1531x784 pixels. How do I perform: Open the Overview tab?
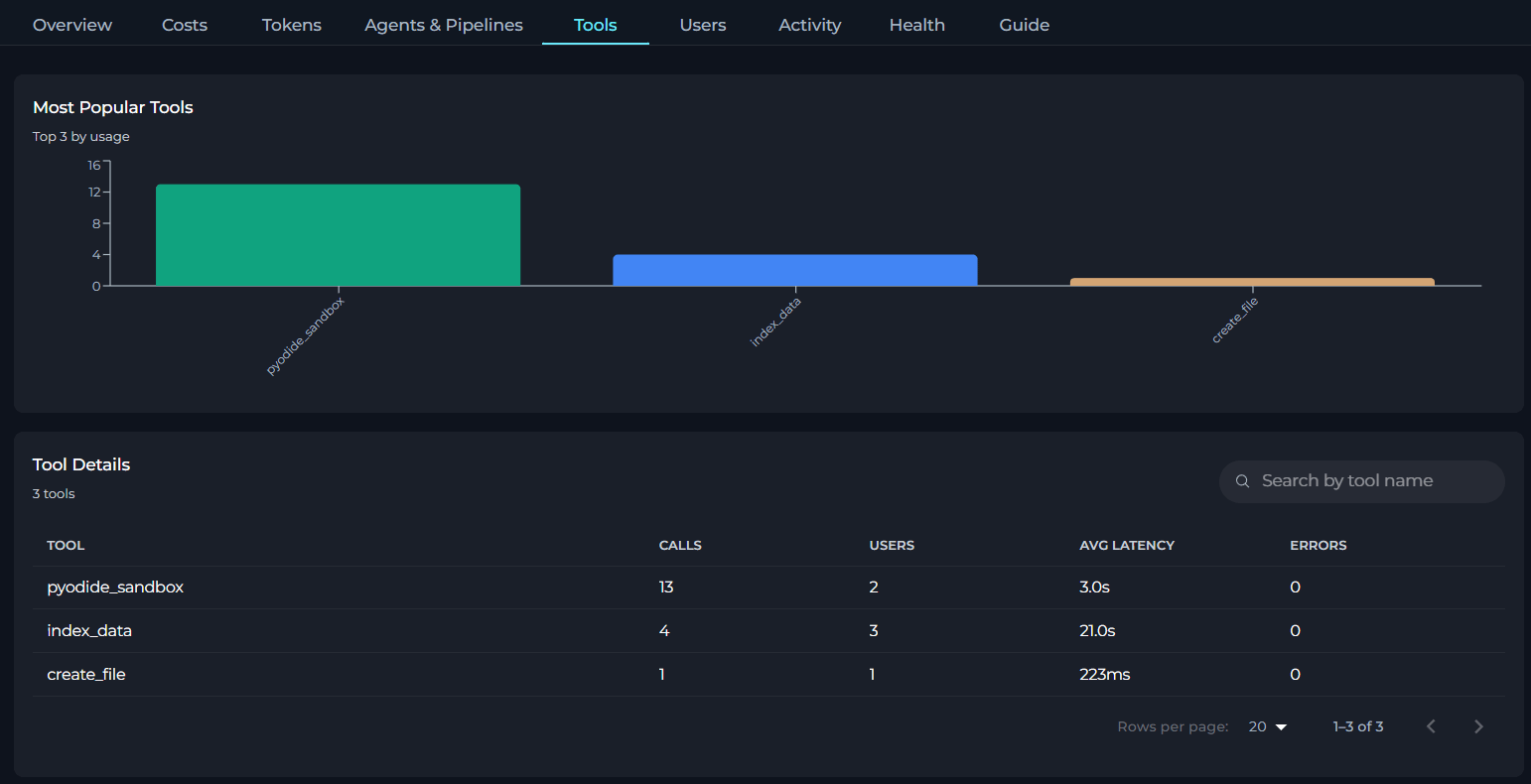(72, 25)
